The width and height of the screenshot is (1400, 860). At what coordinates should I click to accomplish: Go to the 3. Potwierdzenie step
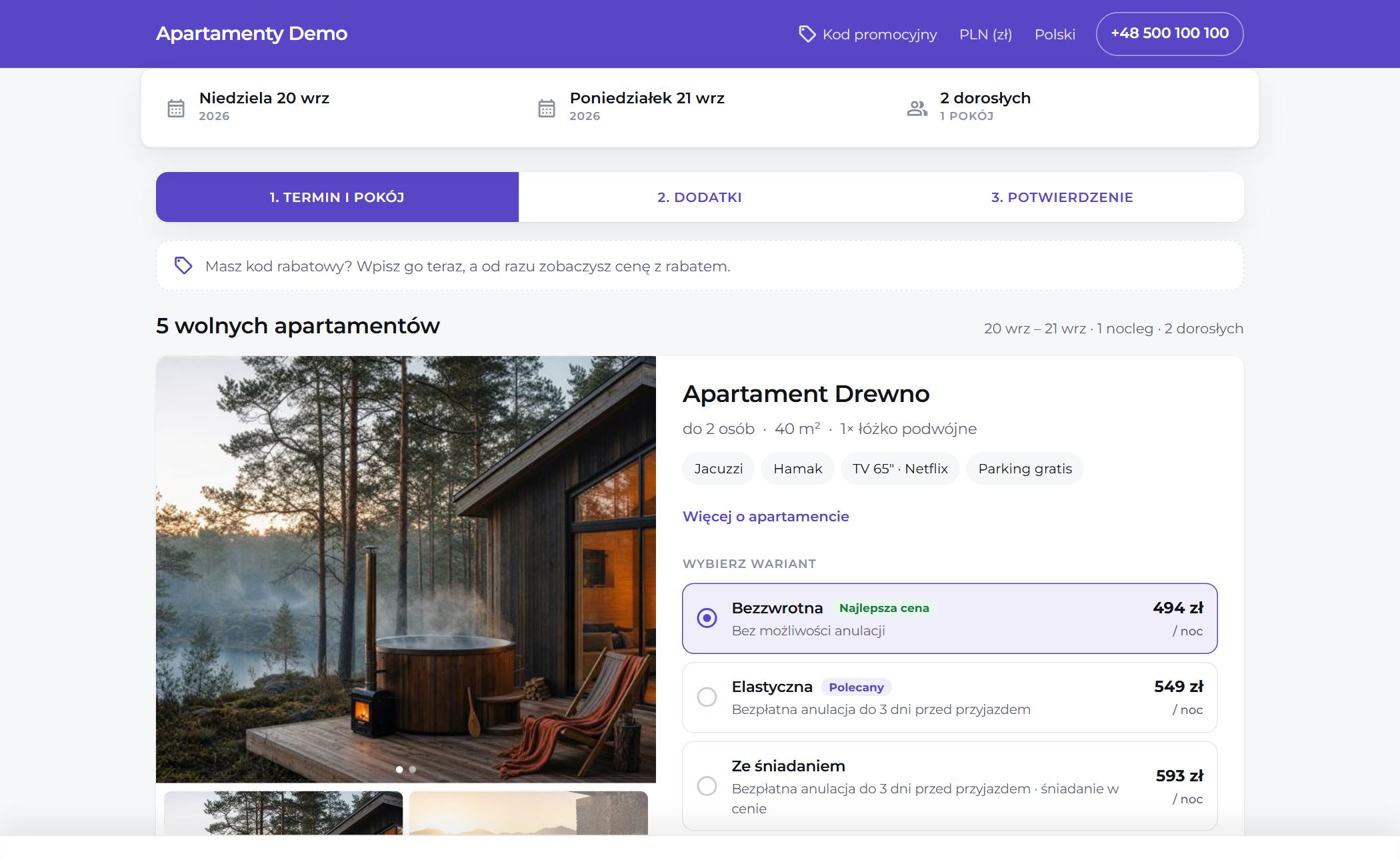(1062, 197)
